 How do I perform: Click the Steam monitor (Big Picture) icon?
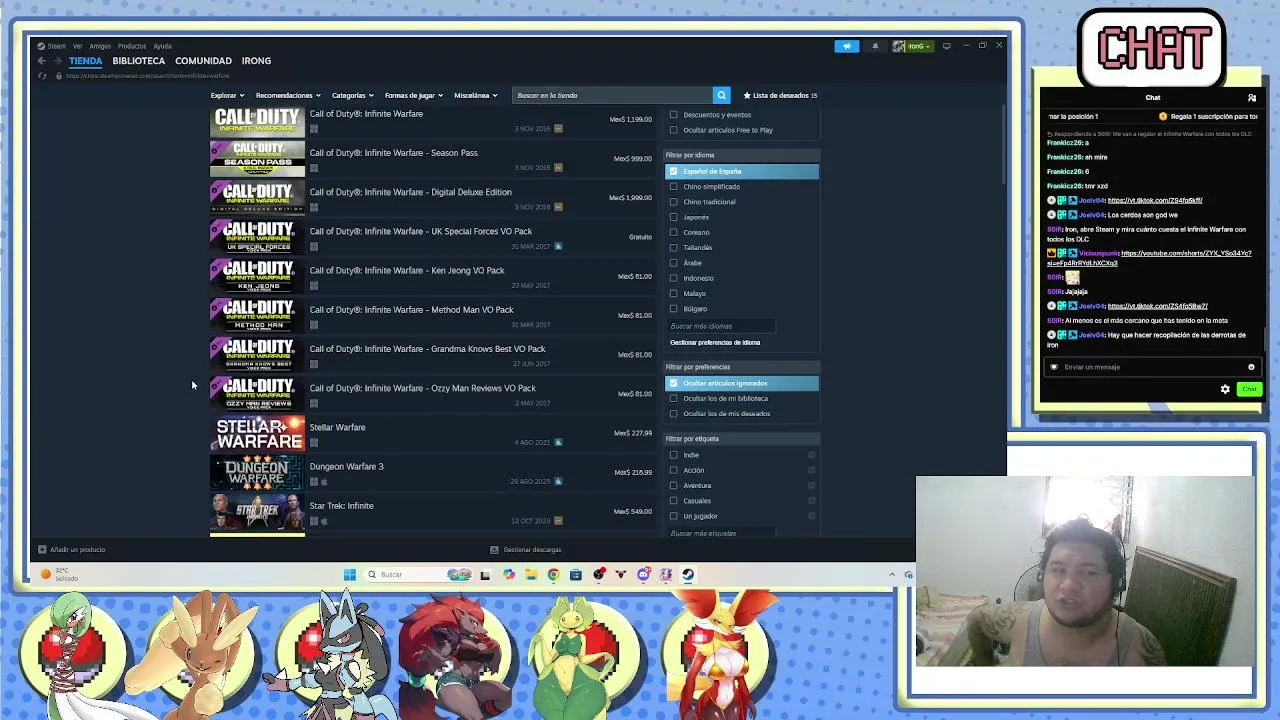946,46
